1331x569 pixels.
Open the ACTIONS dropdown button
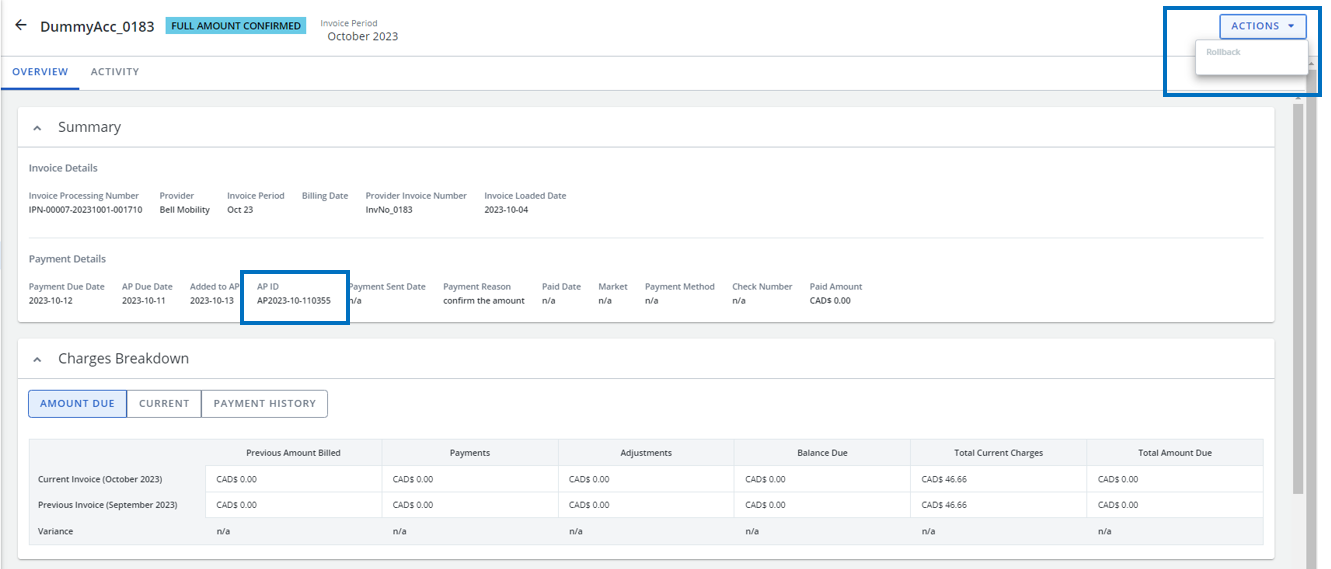tap(1262, 26)
